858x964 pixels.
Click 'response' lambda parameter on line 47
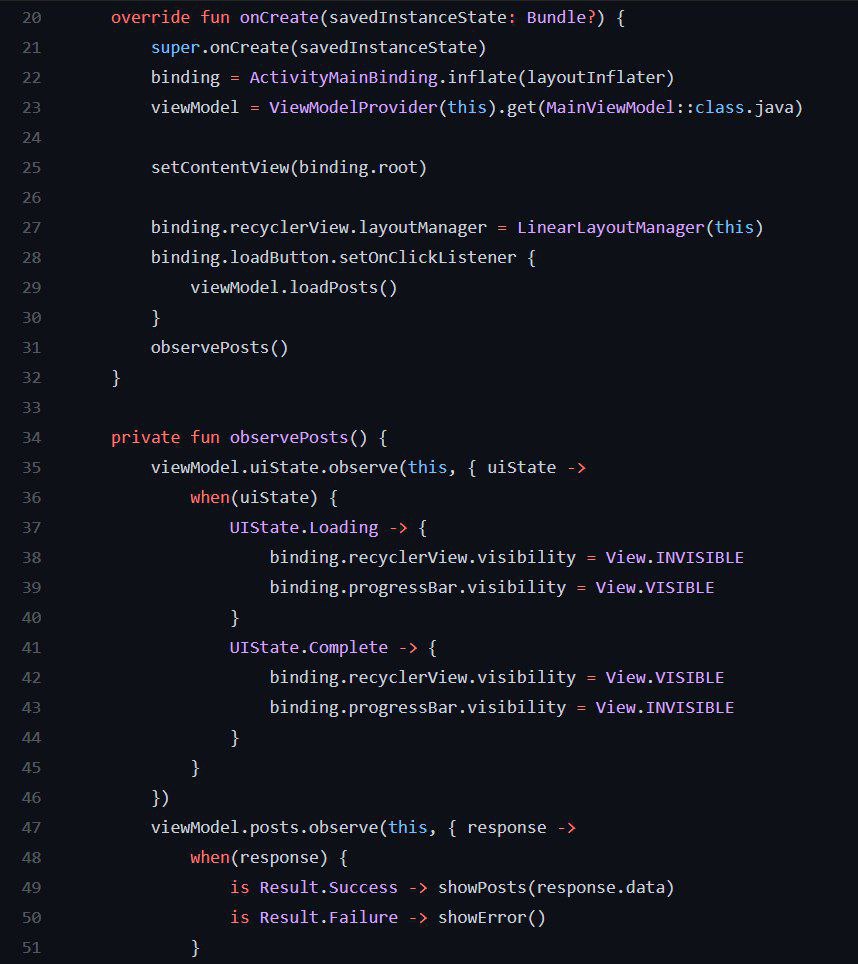point(506,828)
